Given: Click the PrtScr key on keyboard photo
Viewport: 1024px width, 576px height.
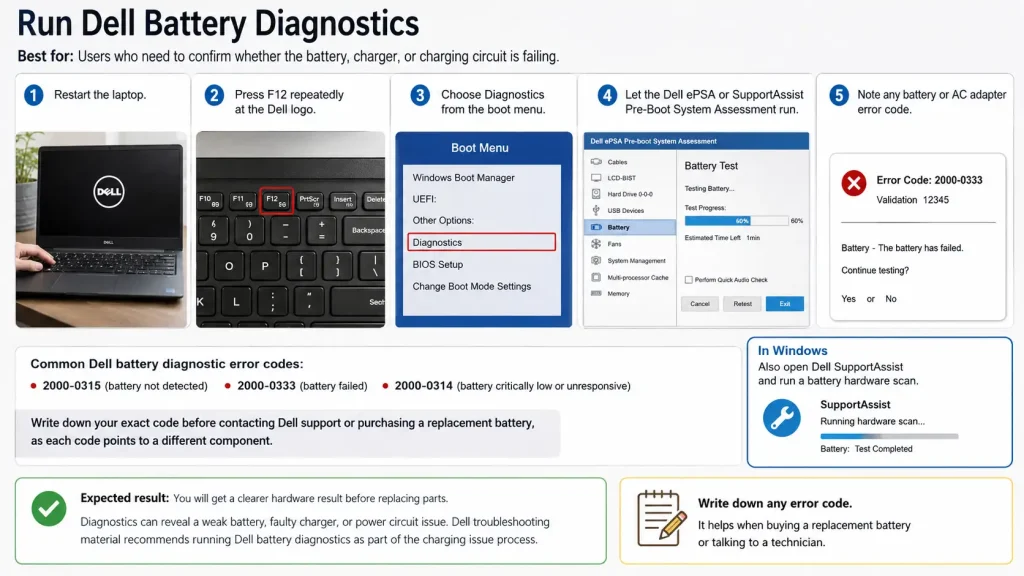Looking at the screenshot, I should pyautogui.click(x=310, y=200).
